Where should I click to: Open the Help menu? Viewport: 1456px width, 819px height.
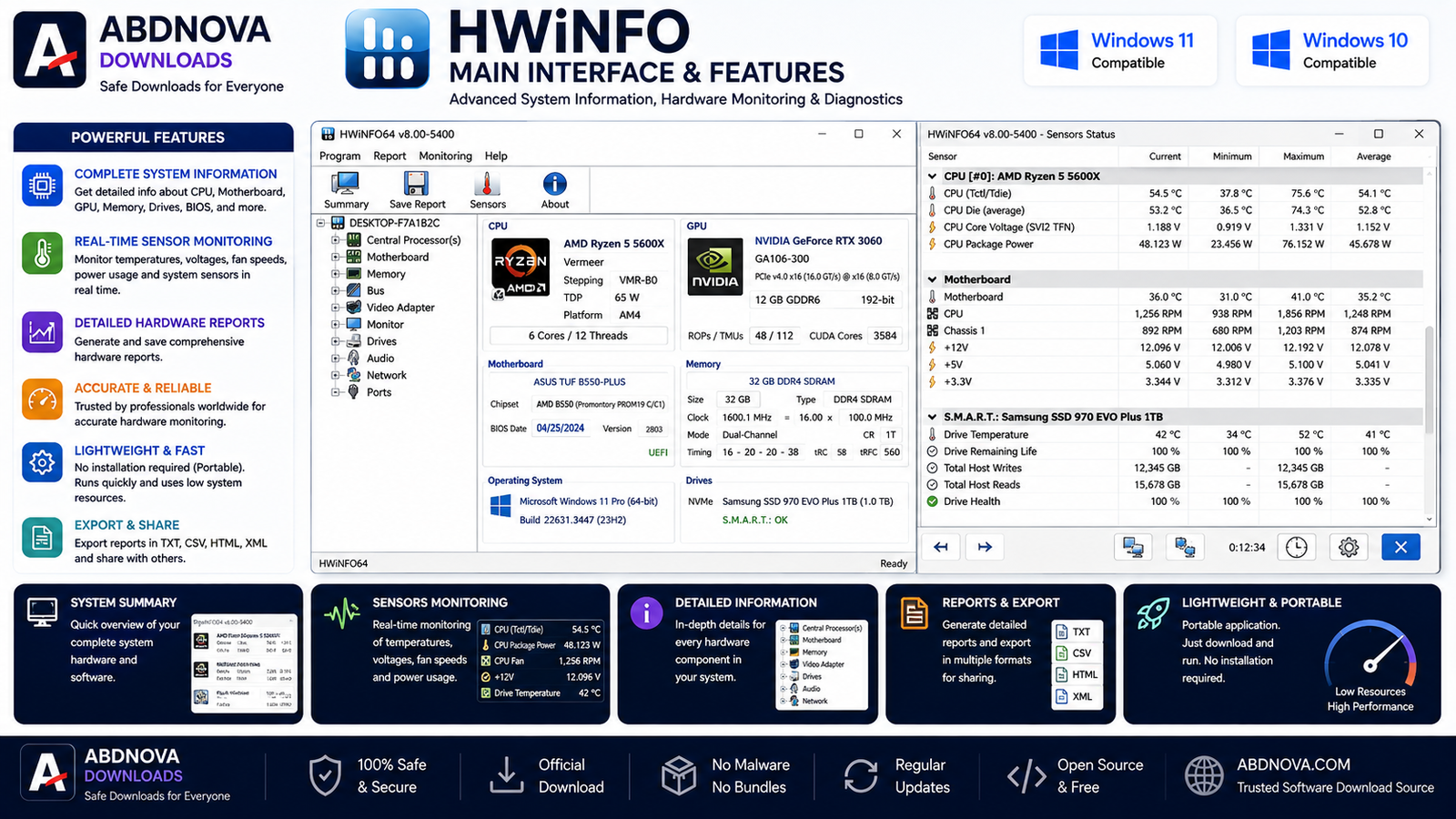496,156
